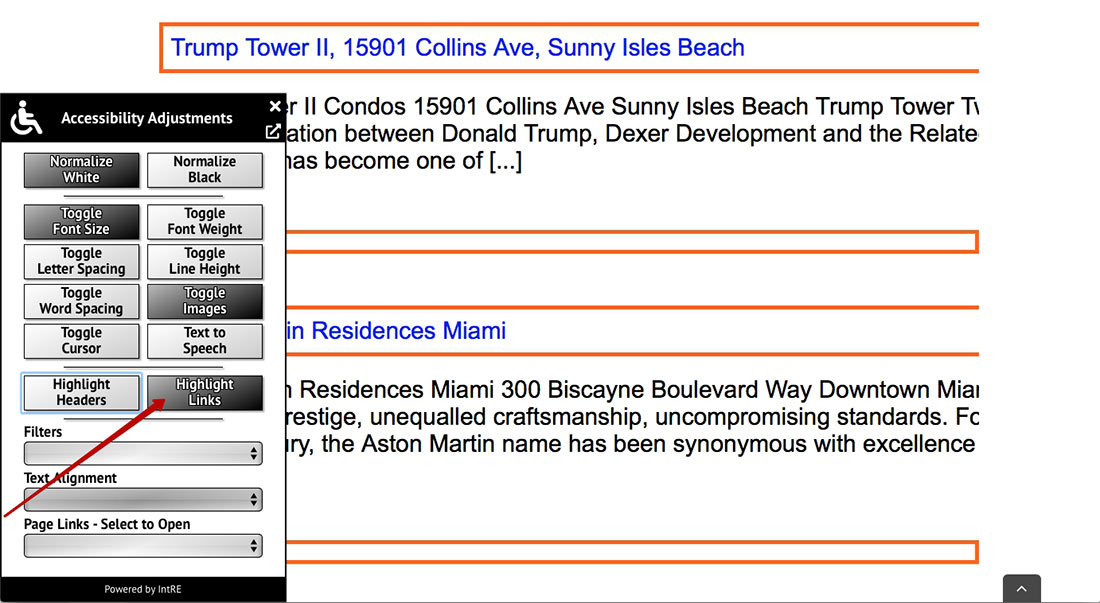Close the Accessibility Adjustments panel
This screenshot has height=603, width=1100.
point(275,106)
